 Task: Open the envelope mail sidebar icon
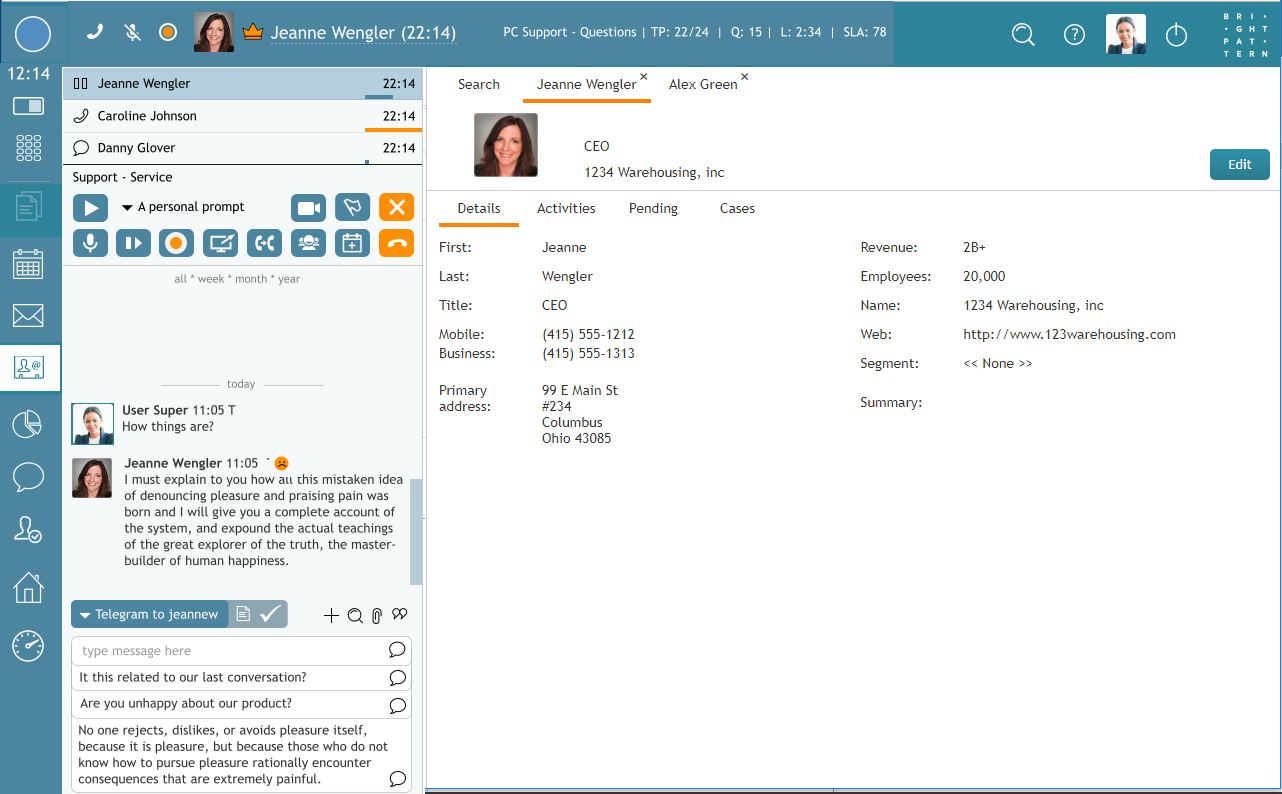tap(28, 316)
